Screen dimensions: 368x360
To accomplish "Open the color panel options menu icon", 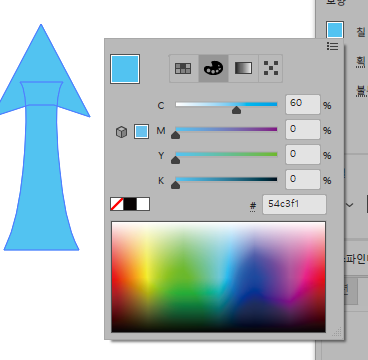I will point(332,46).
